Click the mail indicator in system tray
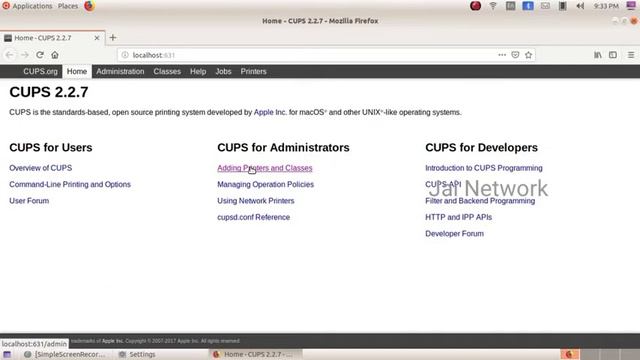This screenshot has height=360, width=640. 545,6
